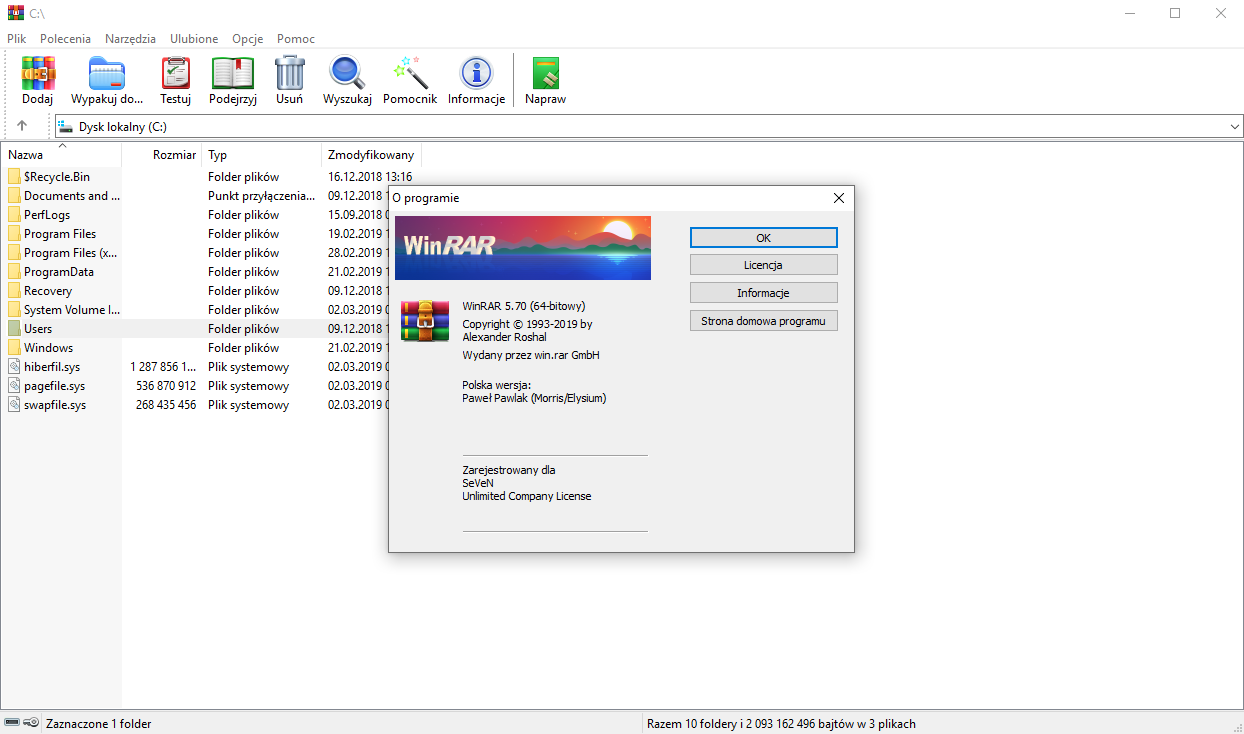1244x734 pixels.
Task: Click OK in the About dialog
Action: pyautogui.click(x=764, y=238)
